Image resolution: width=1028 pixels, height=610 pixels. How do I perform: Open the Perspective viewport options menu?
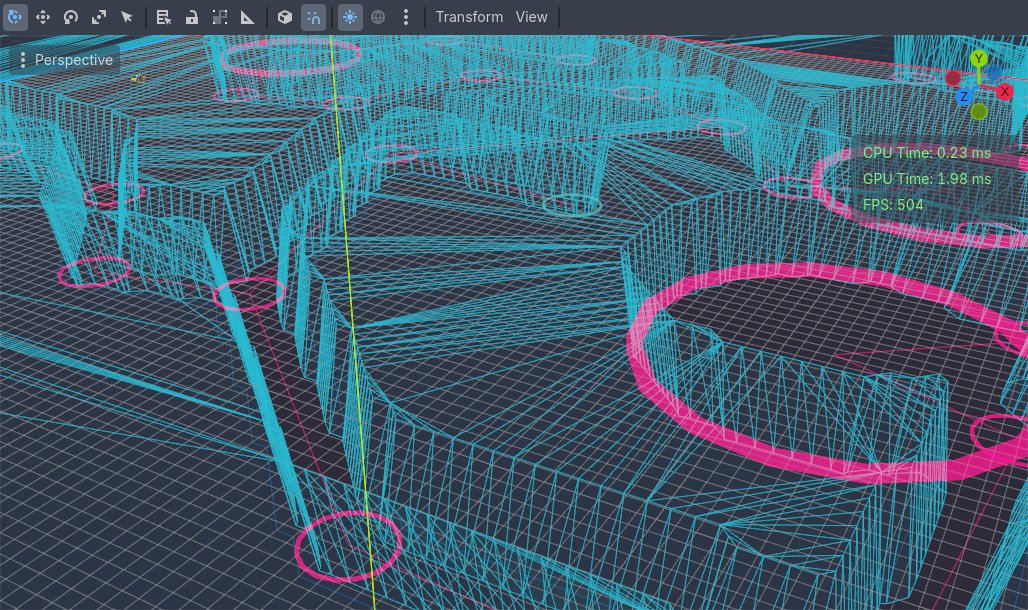point(23,60)
